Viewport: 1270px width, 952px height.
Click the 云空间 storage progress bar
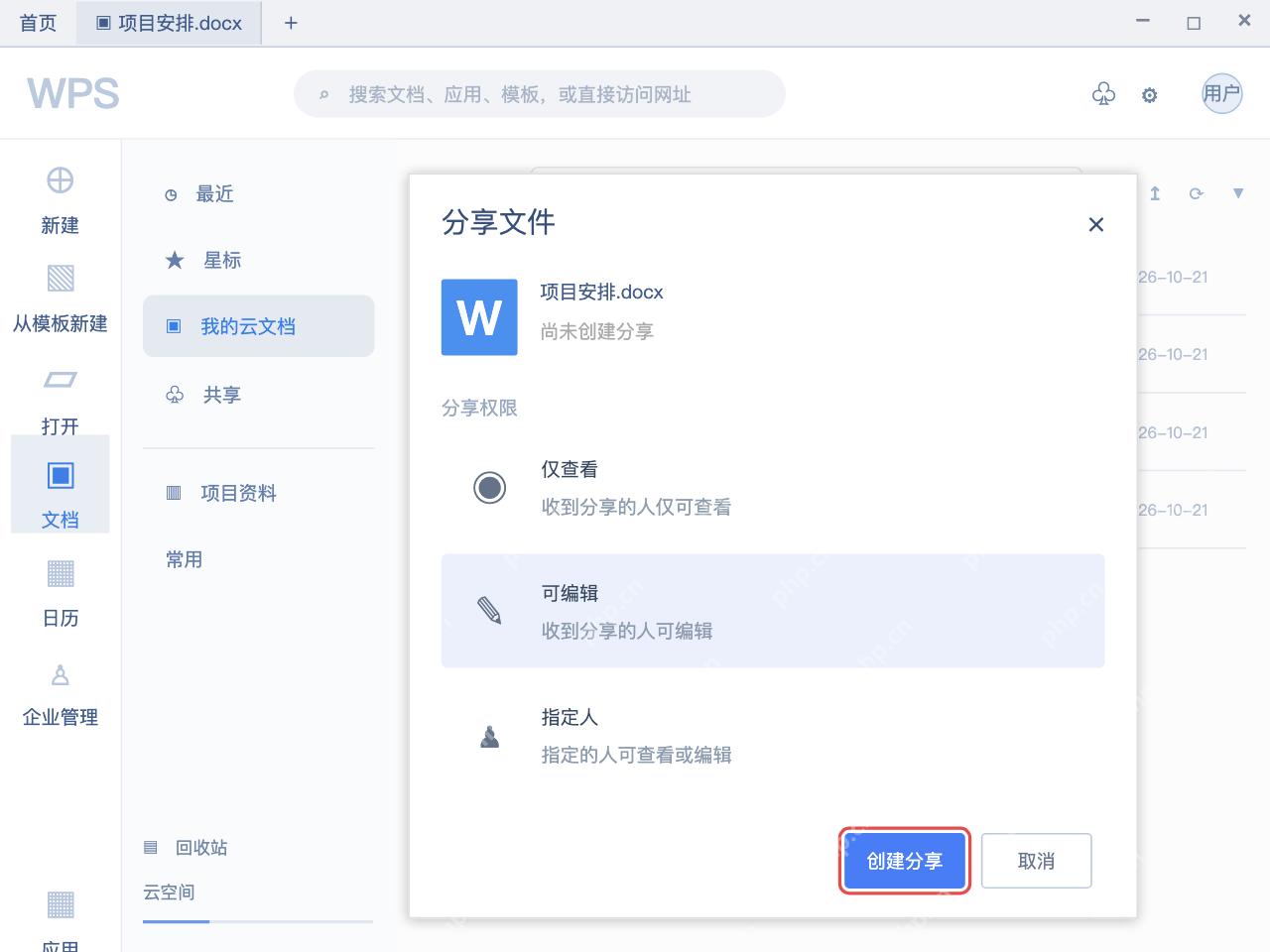[x=258, y=921]
